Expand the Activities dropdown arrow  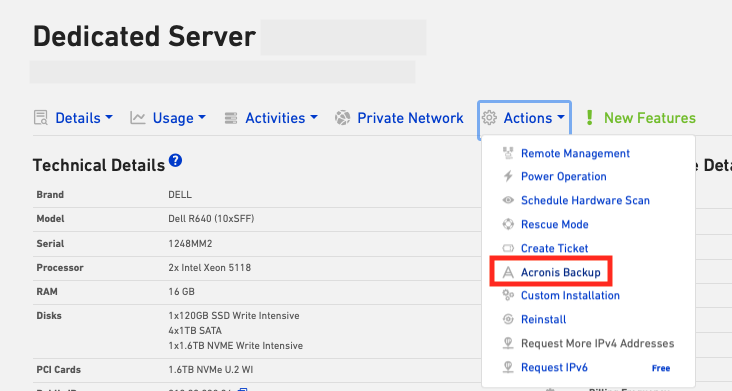314,118
